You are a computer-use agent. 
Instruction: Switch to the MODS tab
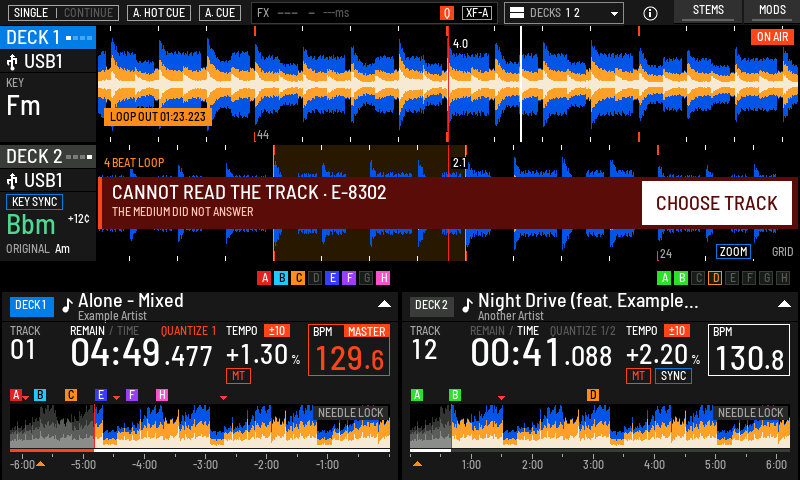(772, 11)
